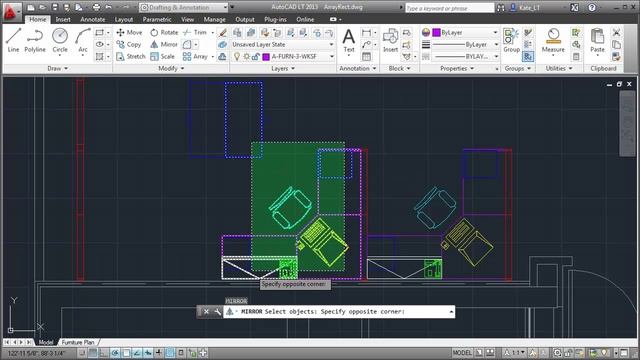Click the Scale tool
Screen dimensions: 640x360
[x=162, y=56]
